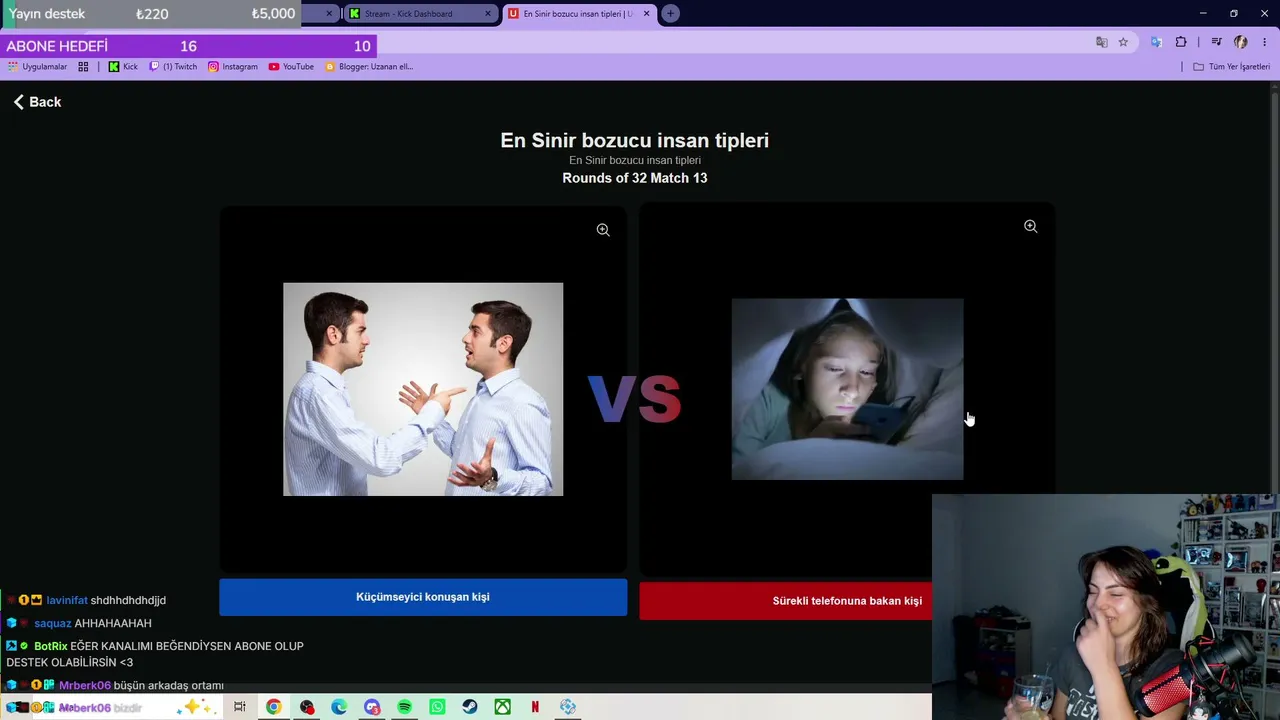
Task: Click the Yayın destek ₺220 progress bar
Action: (x=150, y=14)
